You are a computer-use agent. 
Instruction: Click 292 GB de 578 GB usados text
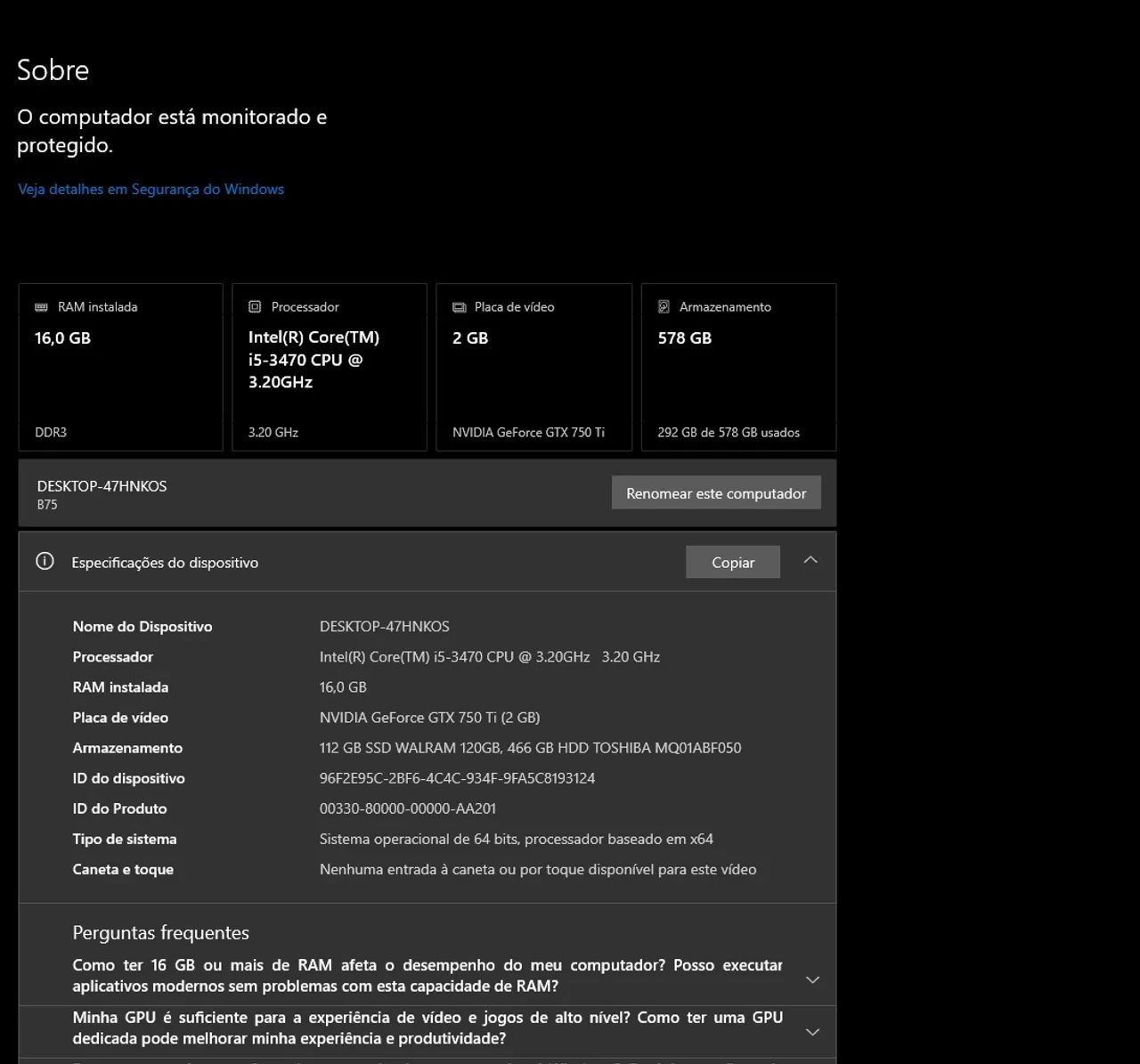729,433
